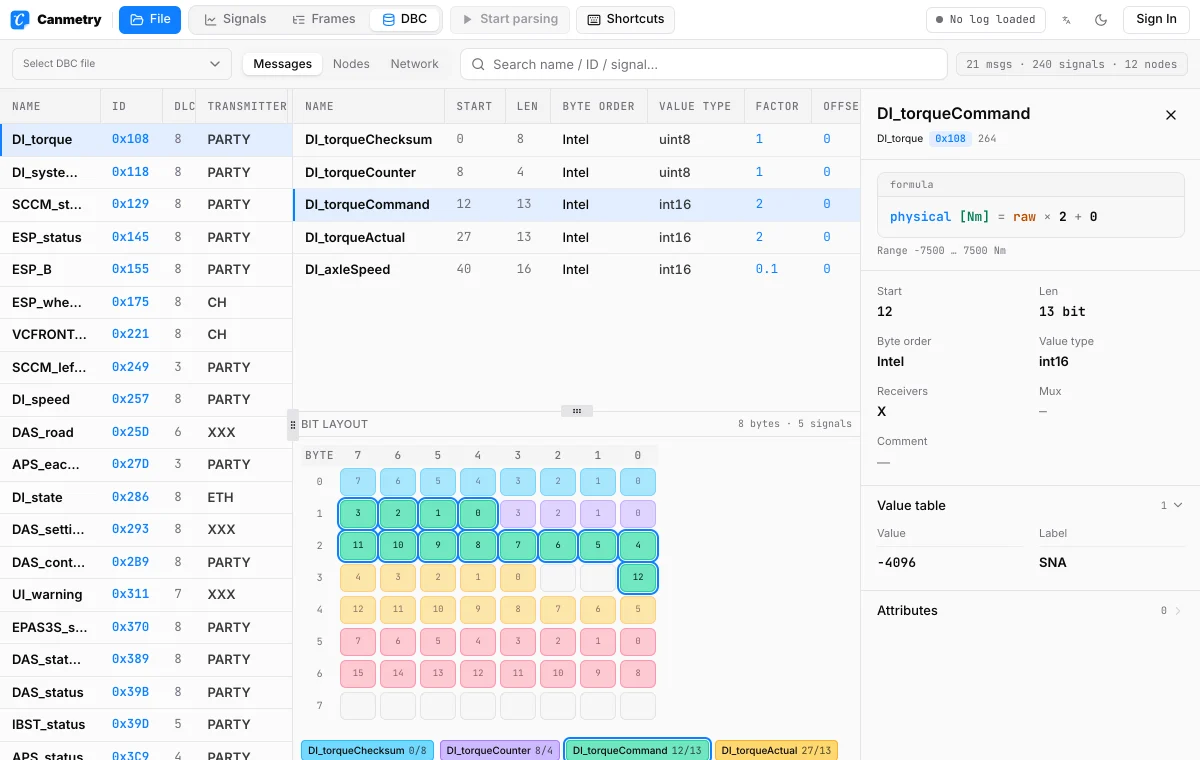This screenshot has width=1200, height=760.
Task: Switch to the Nodes view
Action: coord(351,64)
